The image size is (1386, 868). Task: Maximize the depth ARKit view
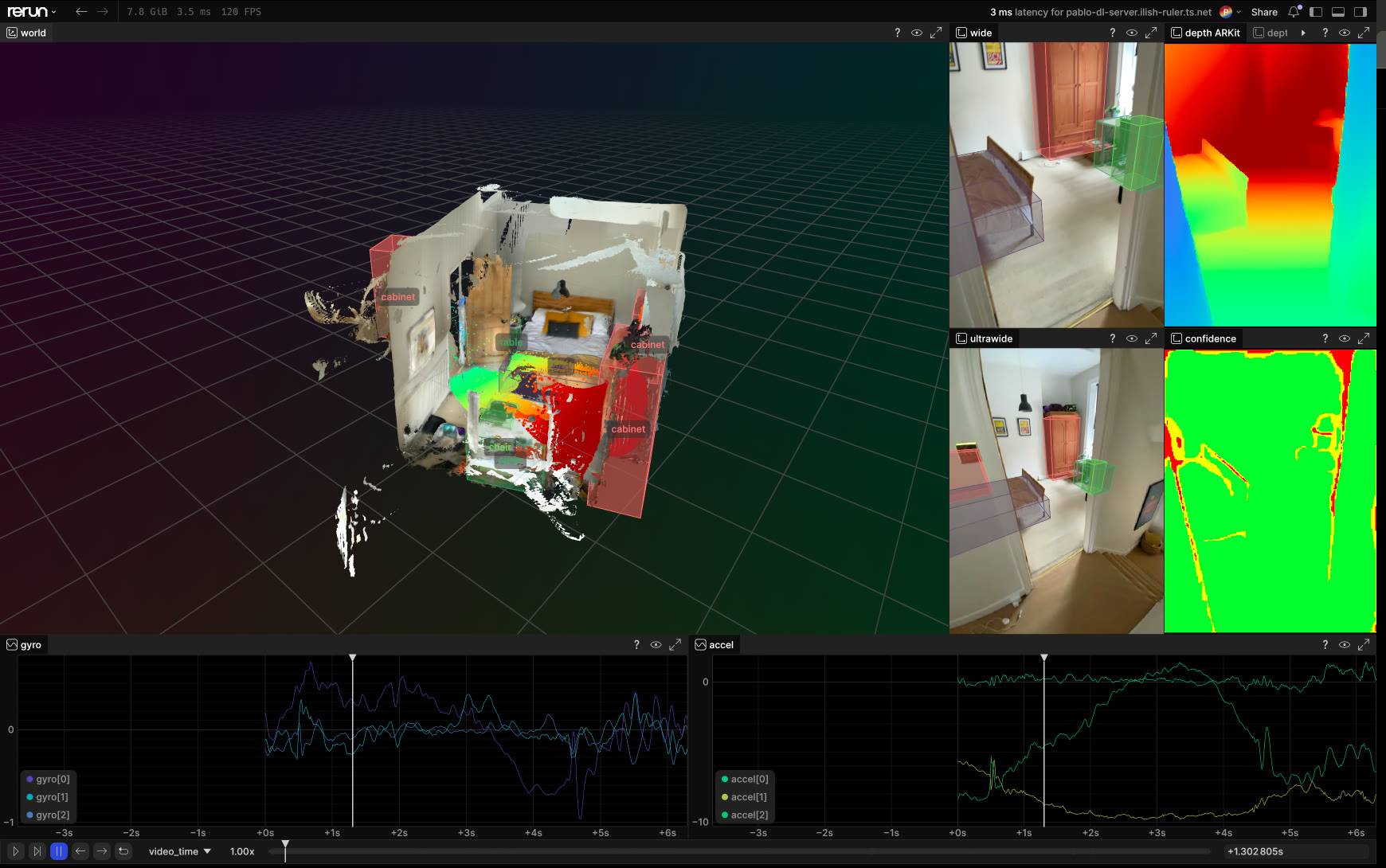[x=1364, y=33]
